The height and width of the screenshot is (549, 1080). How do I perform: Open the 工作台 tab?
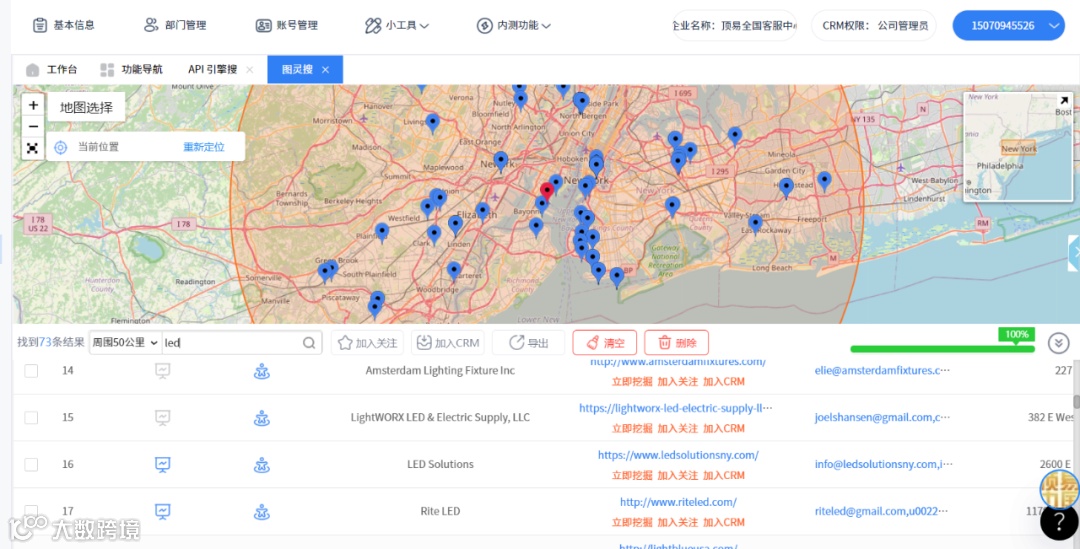pyautogui.click(x=52, y=70)
